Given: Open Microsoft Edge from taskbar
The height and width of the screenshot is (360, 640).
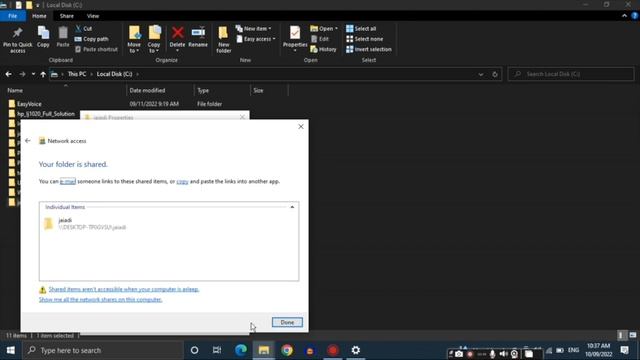Looking at the screenshot, I should pos(241,350).
